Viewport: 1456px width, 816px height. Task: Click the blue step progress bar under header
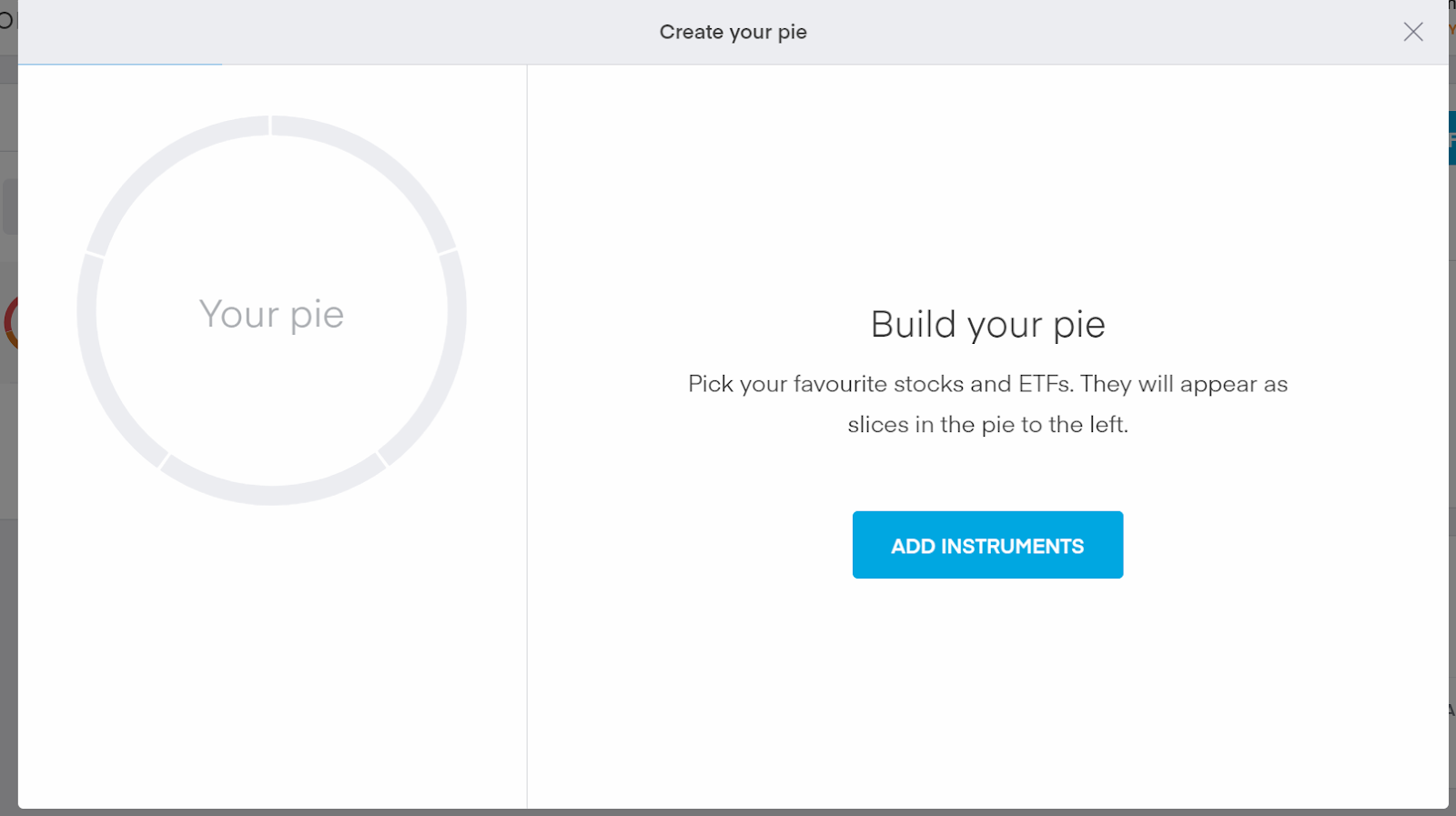point(119,65)
